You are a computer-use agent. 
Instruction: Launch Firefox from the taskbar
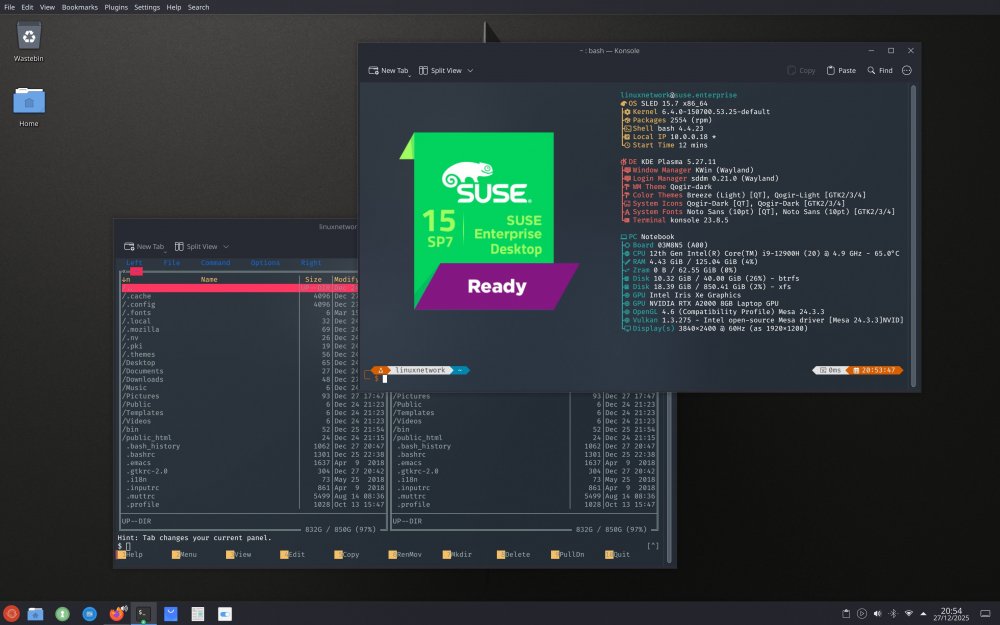117,613
